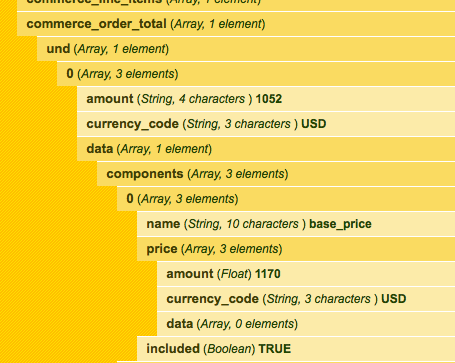
Task: Select the amount (Float) 1170 row
Action: [x=306, y=274]
